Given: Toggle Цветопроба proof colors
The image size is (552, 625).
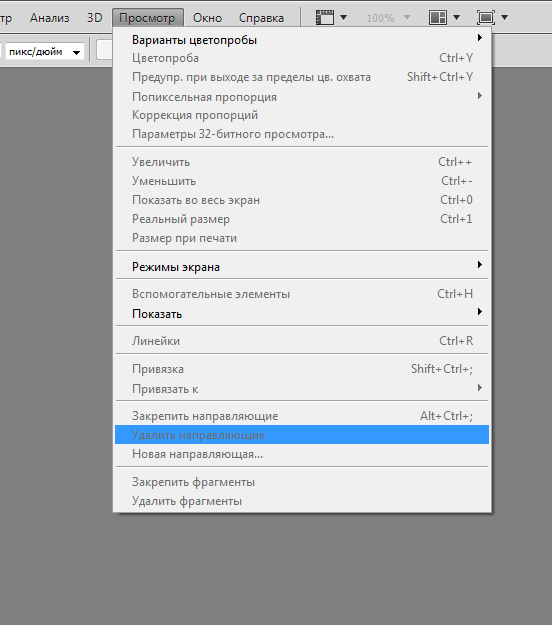Looking at the screenshot, I should tap(302, 58).
